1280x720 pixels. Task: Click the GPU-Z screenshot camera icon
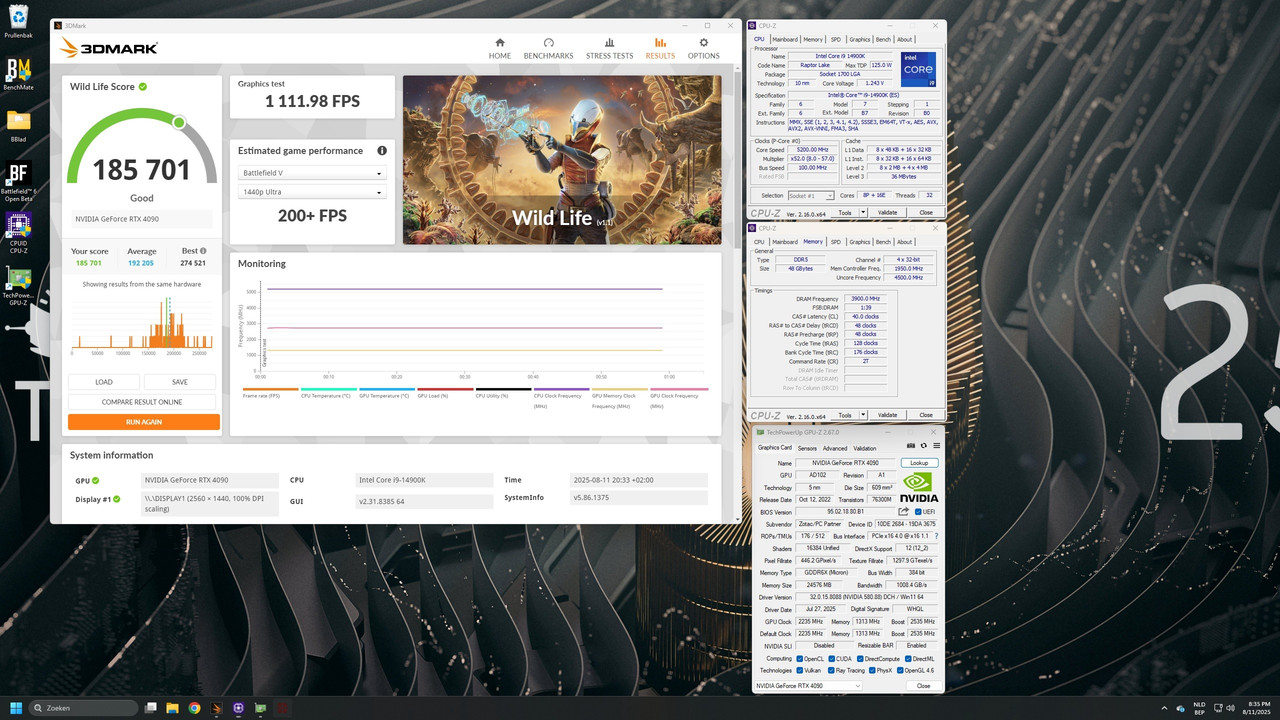point(911,448)
